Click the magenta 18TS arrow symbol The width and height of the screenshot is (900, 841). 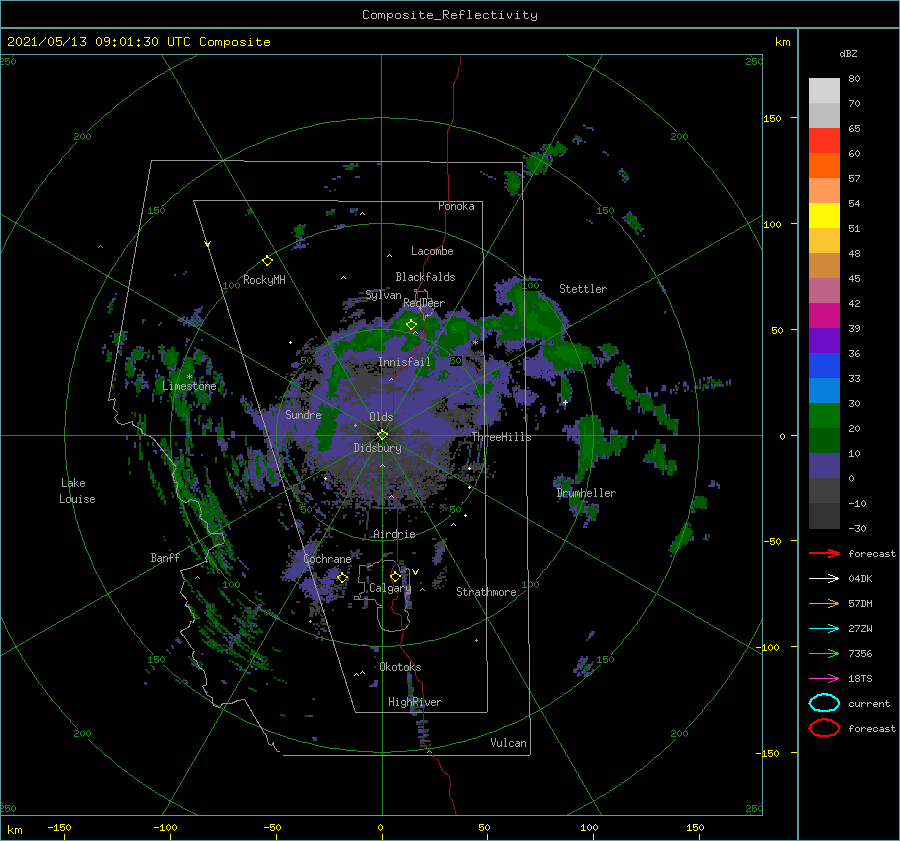824,679
